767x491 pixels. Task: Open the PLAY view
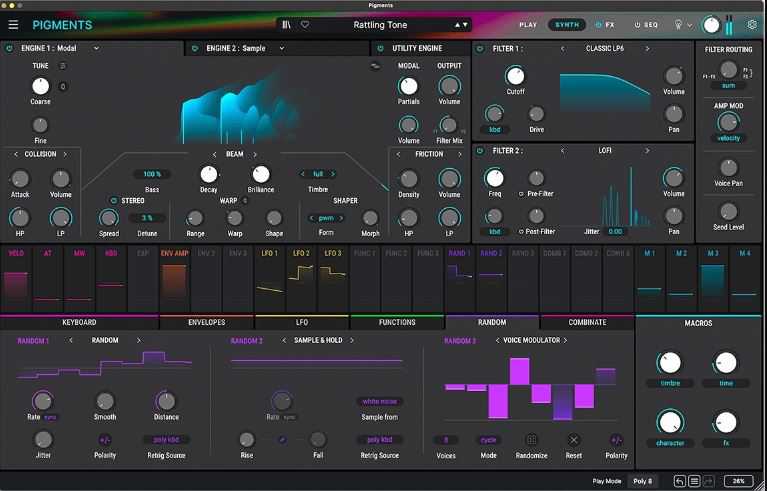coord(528,25)
